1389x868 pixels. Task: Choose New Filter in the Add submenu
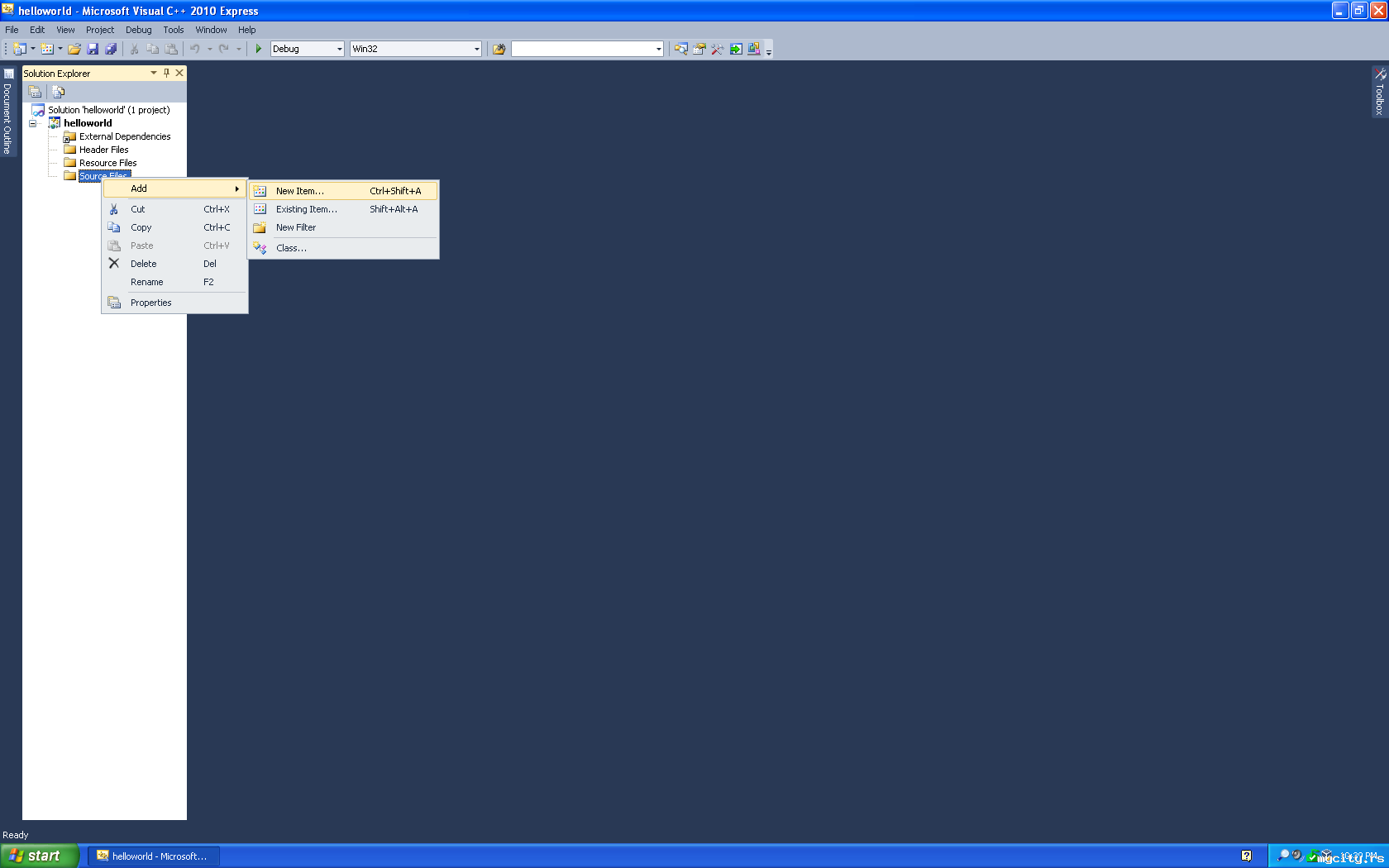point(343,227)
